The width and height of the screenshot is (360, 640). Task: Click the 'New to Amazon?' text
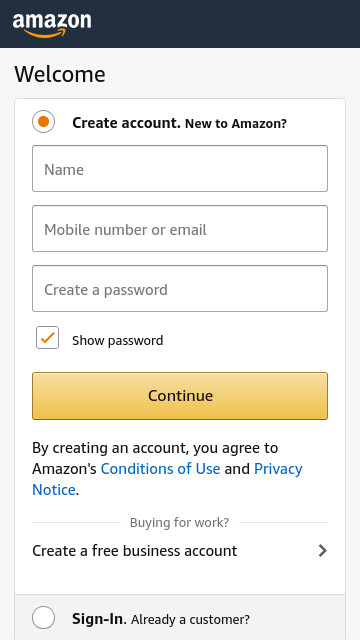(x=236, y=124)
